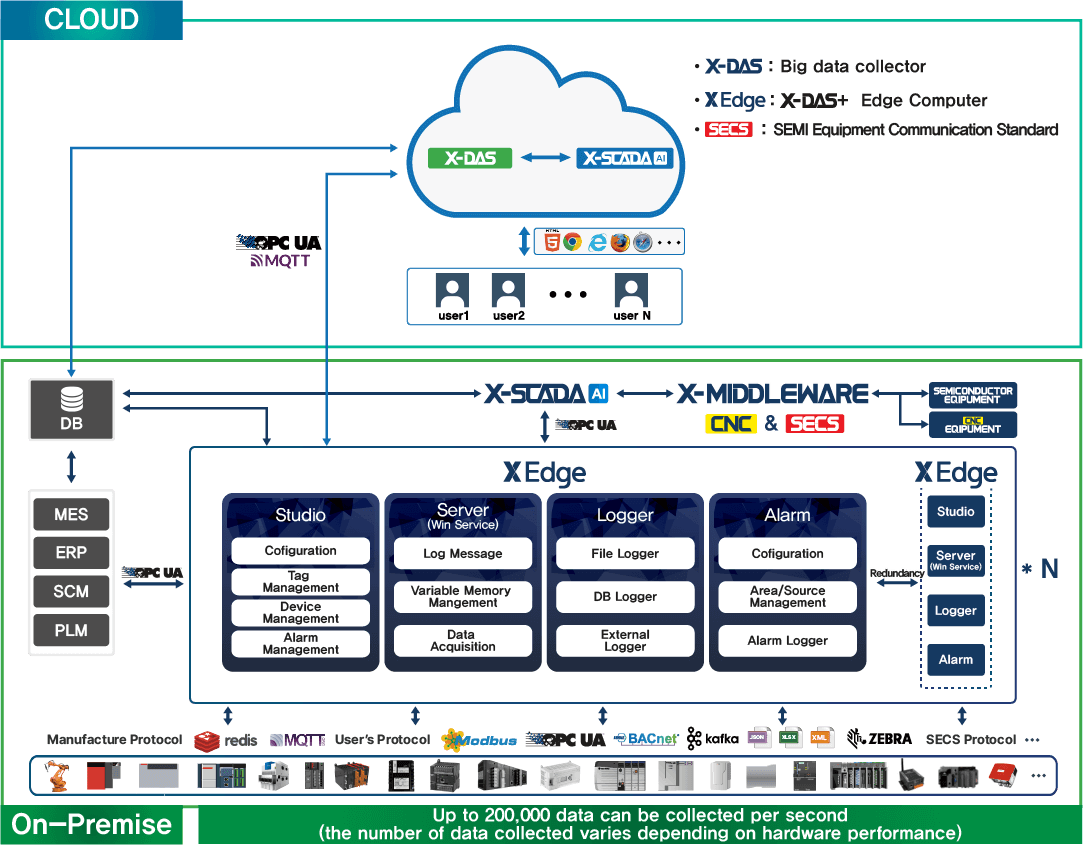The image size is (1083, 845).
Task: Click the Chrome browser icon
Action: click(x=572, y=242)
